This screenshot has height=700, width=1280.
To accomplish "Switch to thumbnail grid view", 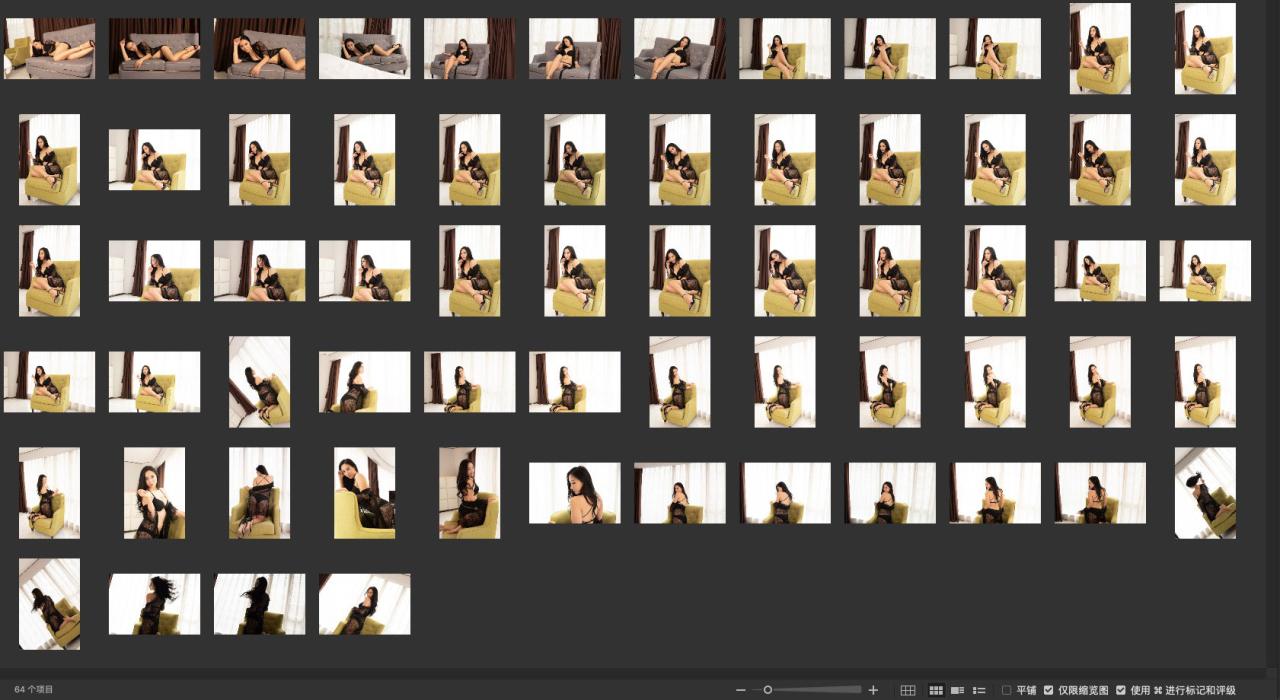I will point(936,690).
